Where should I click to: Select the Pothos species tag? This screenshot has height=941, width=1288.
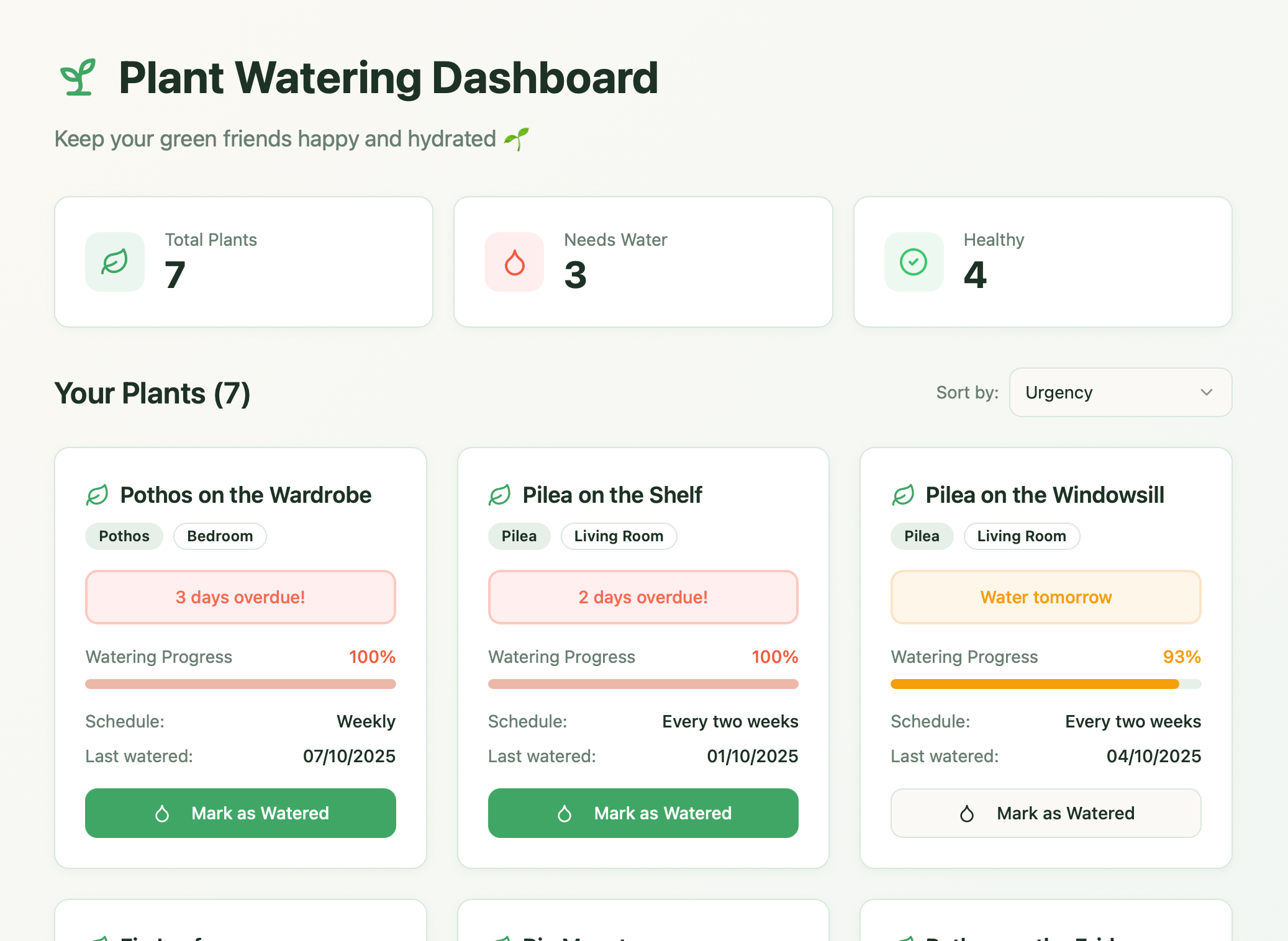point(124,536)
